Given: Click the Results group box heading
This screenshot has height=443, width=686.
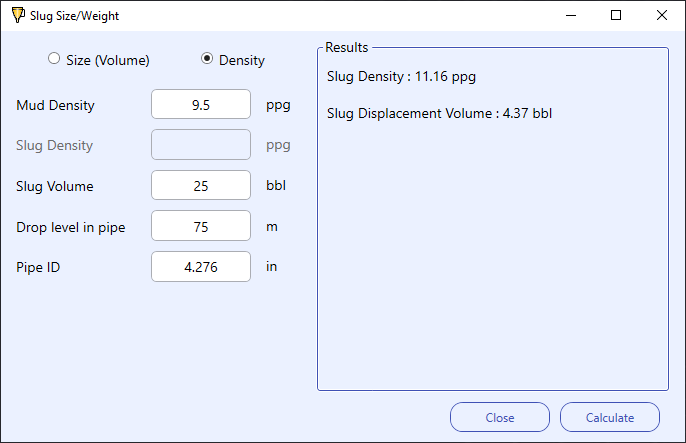Looking at the screenshot, I should 347,47.
